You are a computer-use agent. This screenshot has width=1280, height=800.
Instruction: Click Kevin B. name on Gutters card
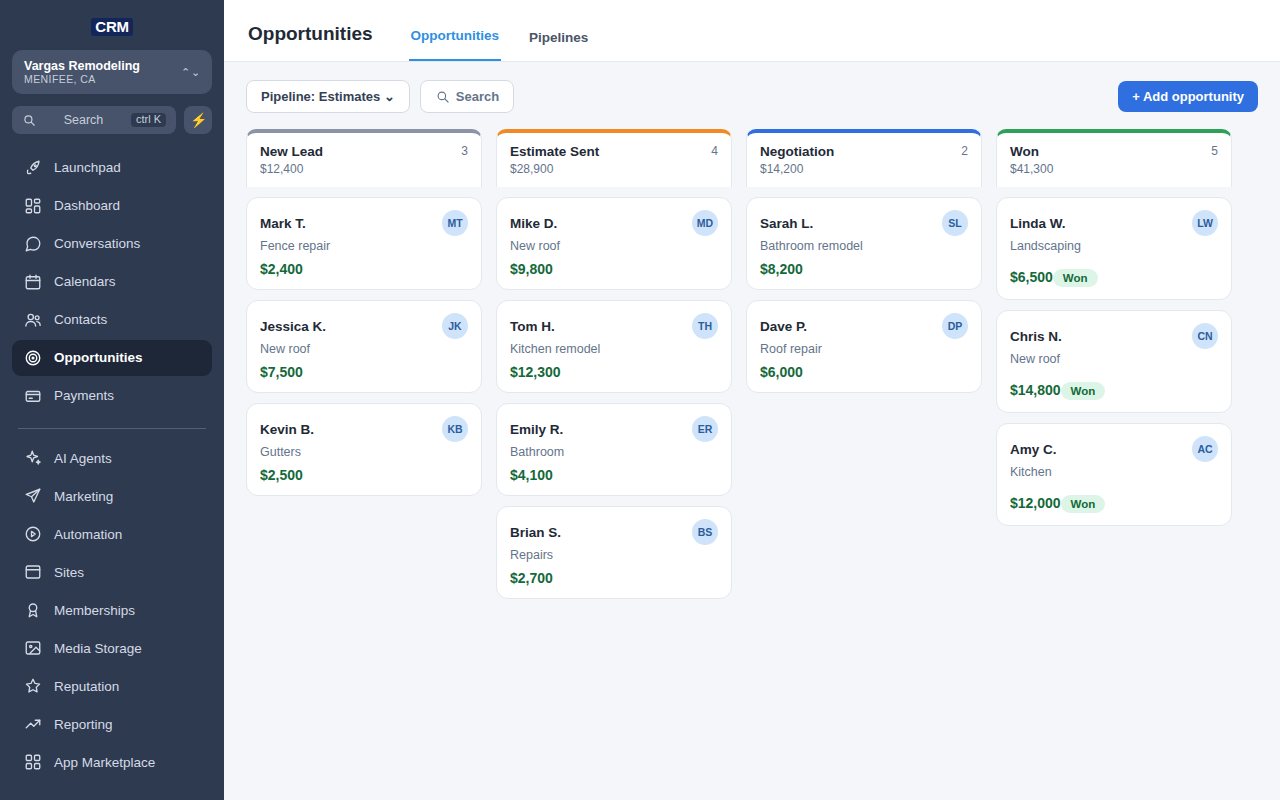point(287,430)
